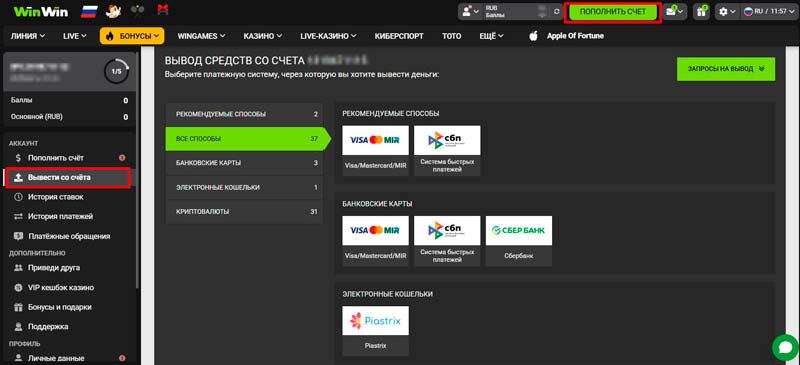The image size is (800, 365).
Task: Select БАНКОВСКИЕ КАРТЫ category tab
Action: (244, 163)
